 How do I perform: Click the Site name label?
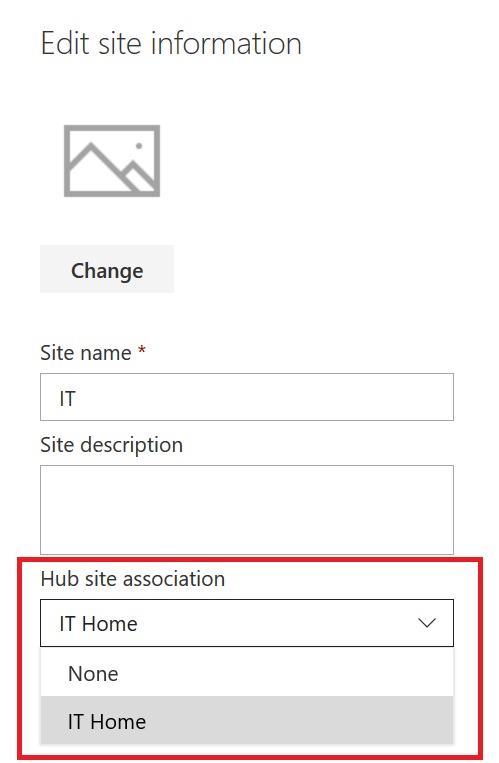(x=86, y=353)
